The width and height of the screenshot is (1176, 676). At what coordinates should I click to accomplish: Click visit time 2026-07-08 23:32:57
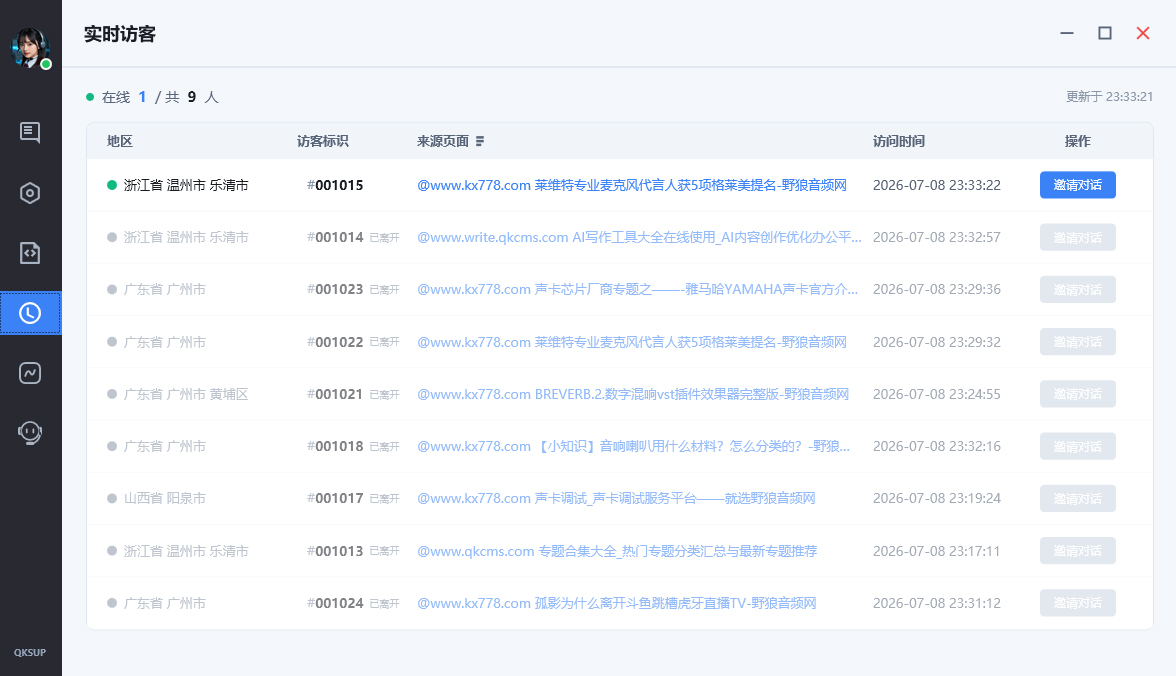tap(937, 237)
